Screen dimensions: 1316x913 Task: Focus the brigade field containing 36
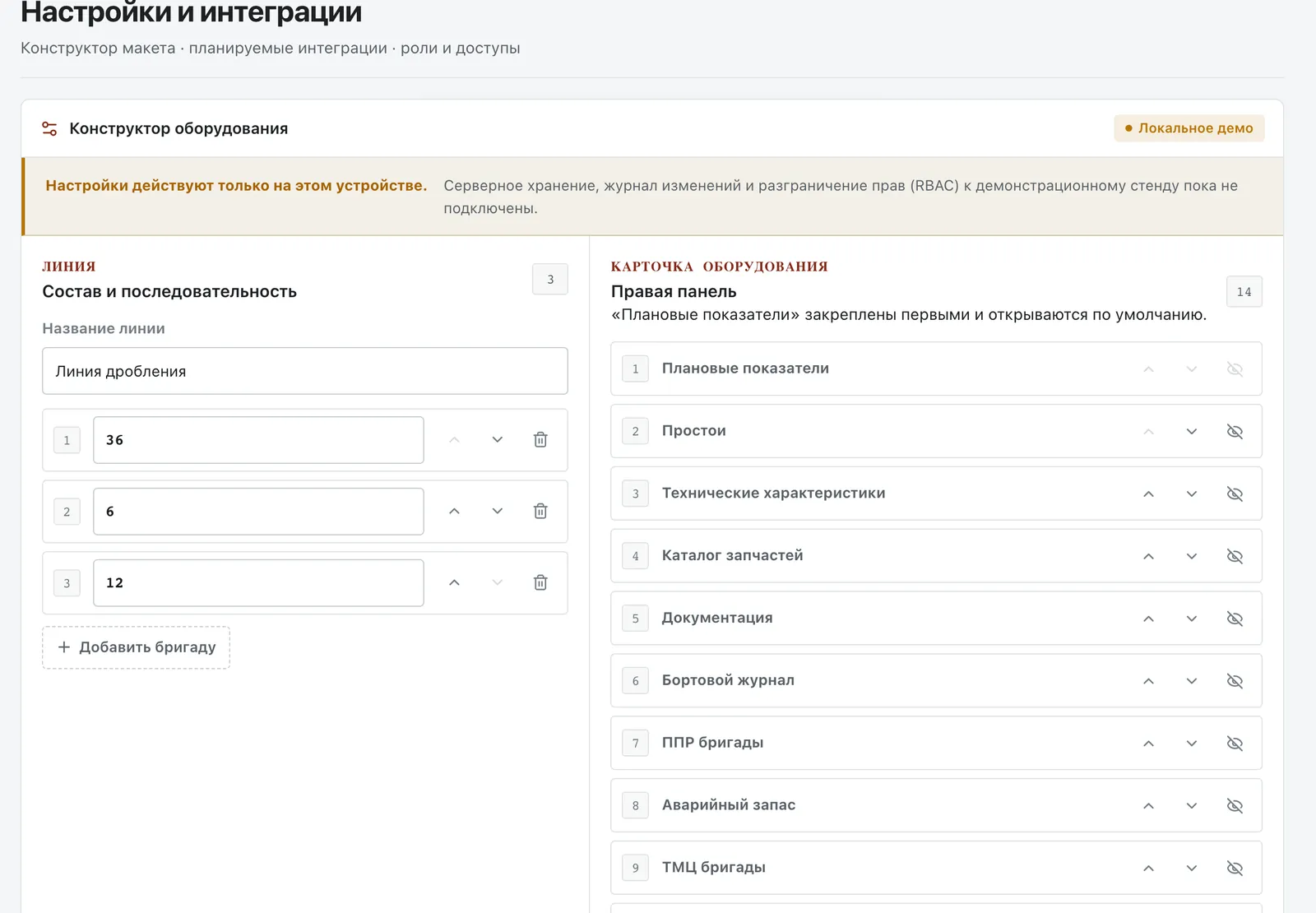[258, 440]
